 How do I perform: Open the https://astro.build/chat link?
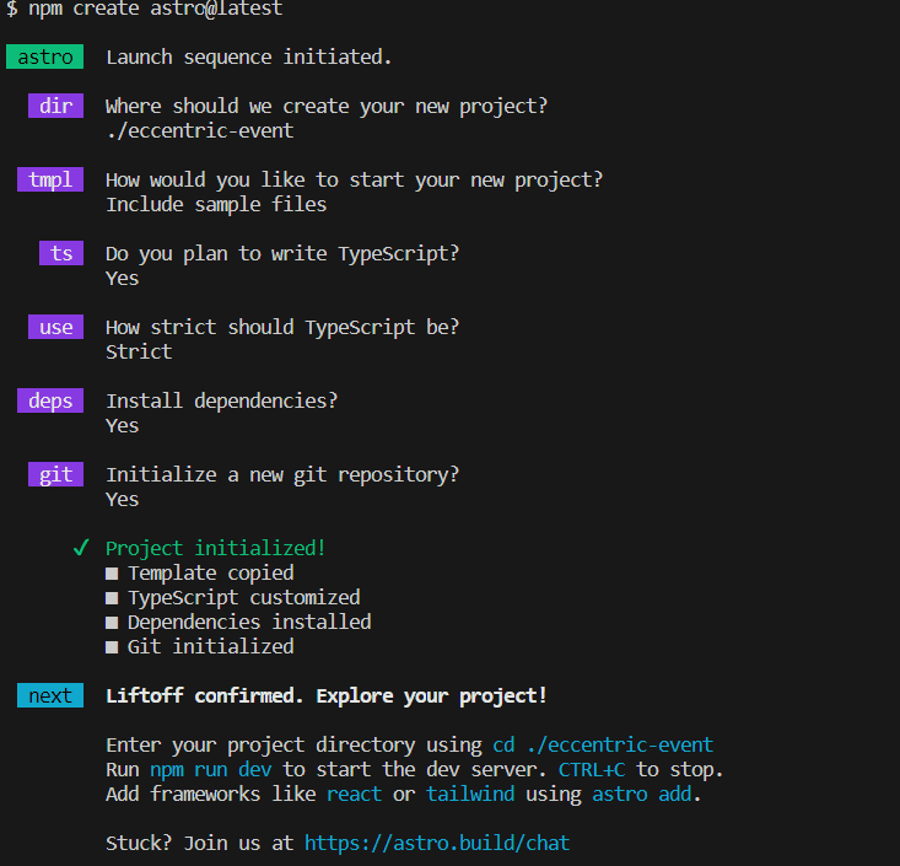pyautogui.click(x=437, y=844)
